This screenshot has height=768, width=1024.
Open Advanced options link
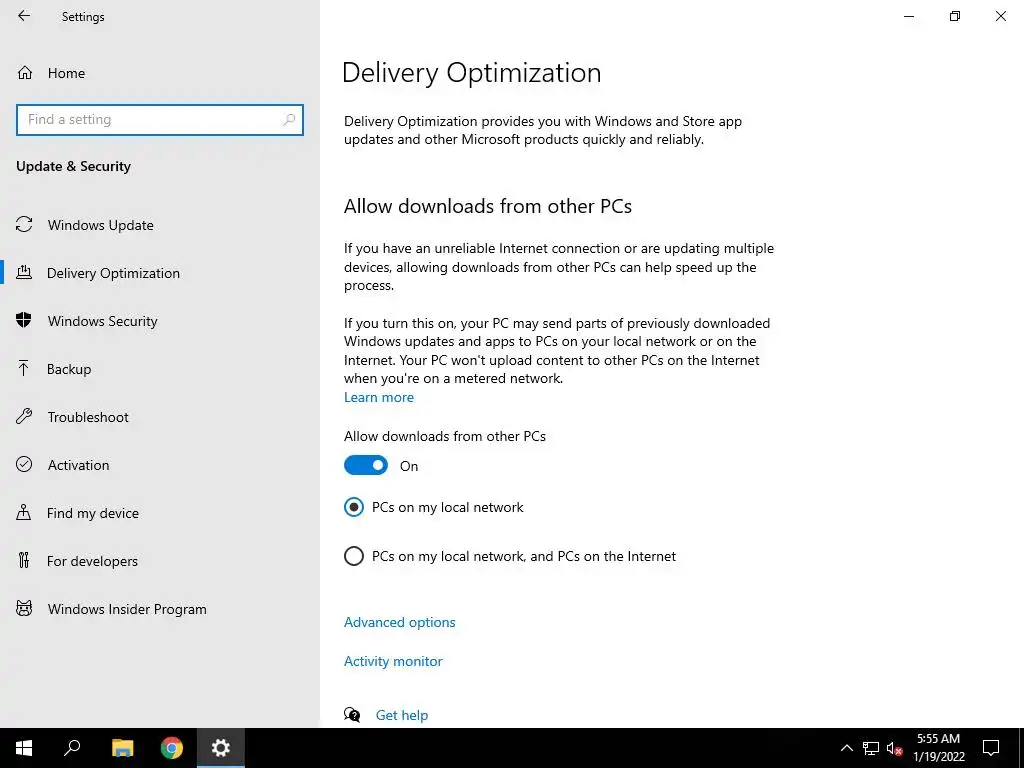[400, 622]
